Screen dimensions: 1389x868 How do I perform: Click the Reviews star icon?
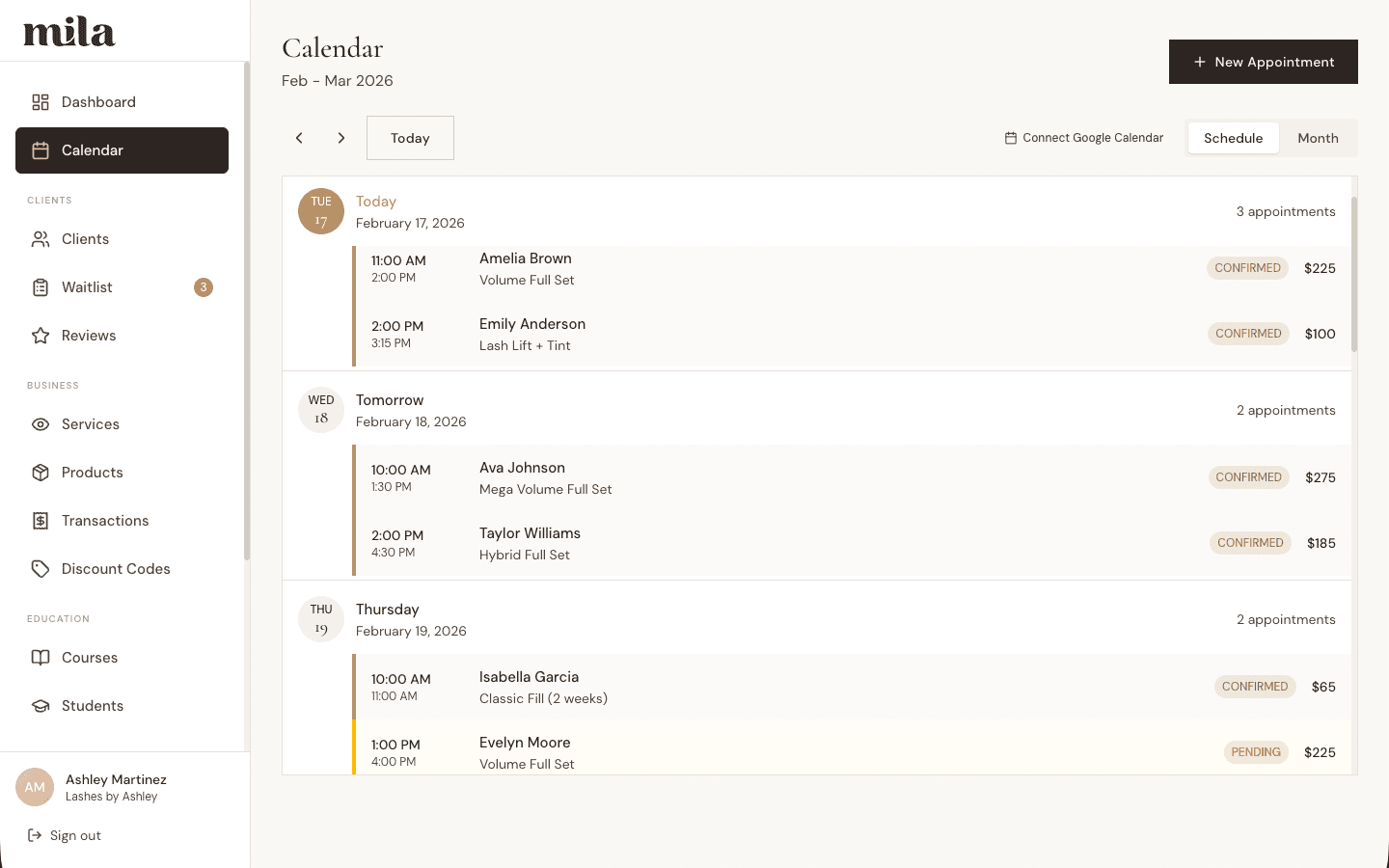tap(41, 336)
